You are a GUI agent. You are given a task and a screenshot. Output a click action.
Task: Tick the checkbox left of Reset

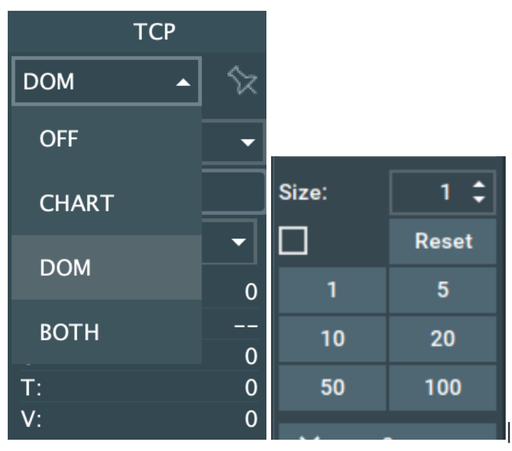[293, 241]
